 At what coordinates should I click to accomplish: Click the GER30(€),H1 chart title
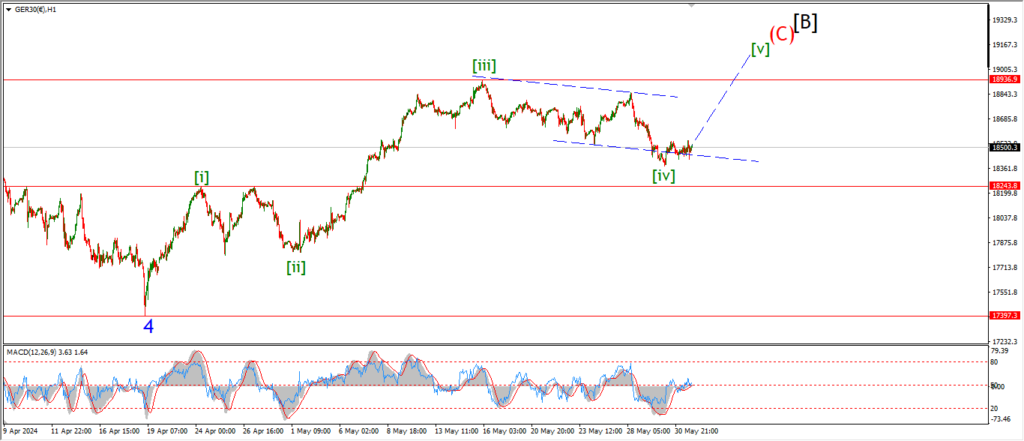(36, 7)
